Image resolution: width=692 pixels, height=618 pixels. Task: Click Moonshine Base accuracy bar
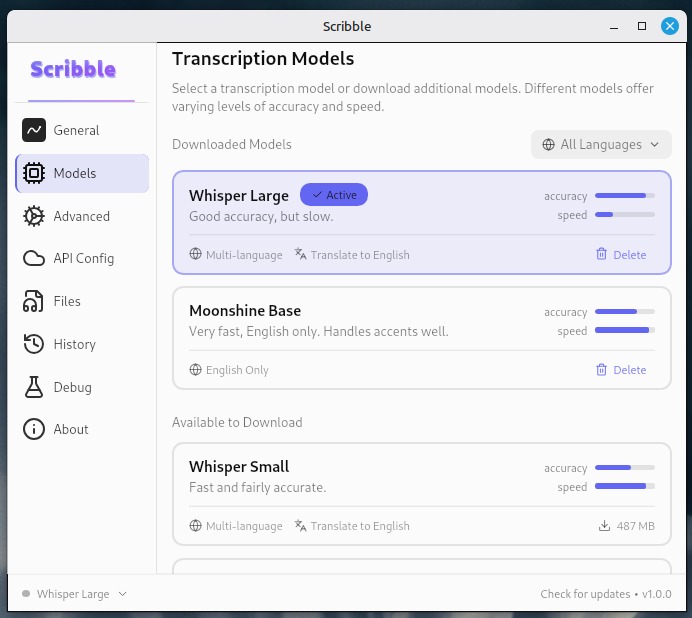point(625,312)
